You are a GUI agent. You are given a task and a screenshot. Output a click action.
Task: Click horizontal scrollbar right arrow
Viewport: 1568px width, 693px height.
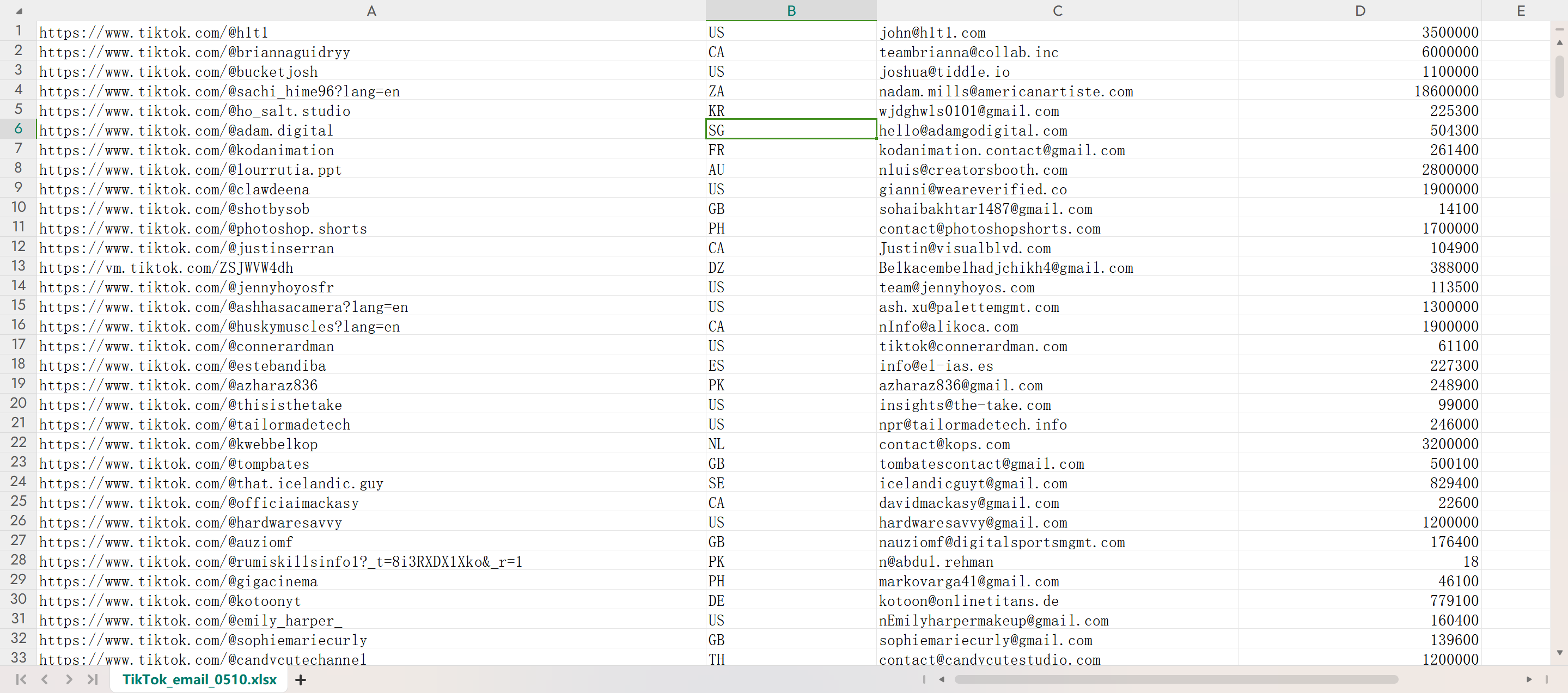[x=1529, y=679]
